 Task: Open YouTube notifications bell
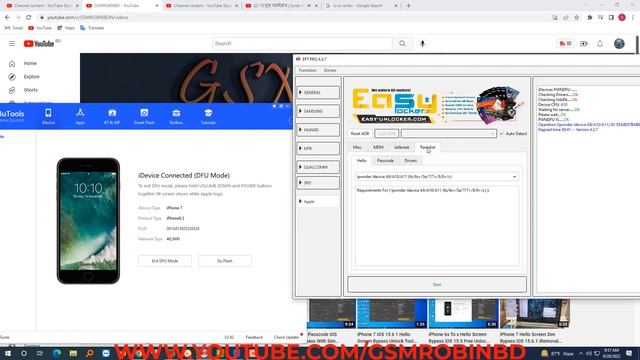pyautogui.click(x=600, y=43)
